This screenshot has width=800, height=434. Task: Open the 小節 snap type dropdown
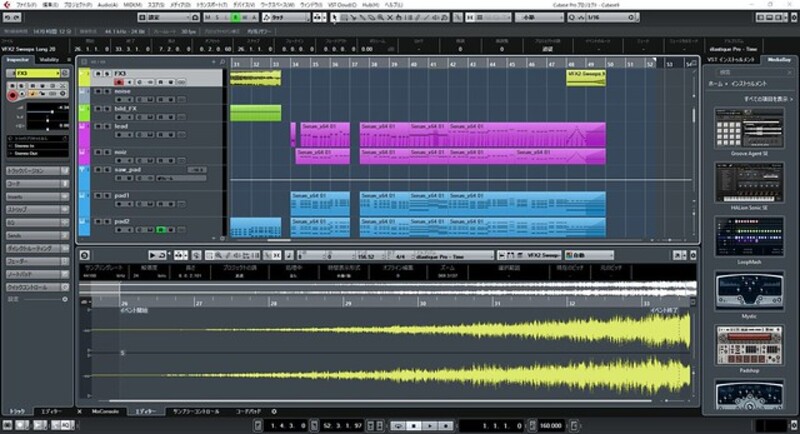[x=539, y=17]
